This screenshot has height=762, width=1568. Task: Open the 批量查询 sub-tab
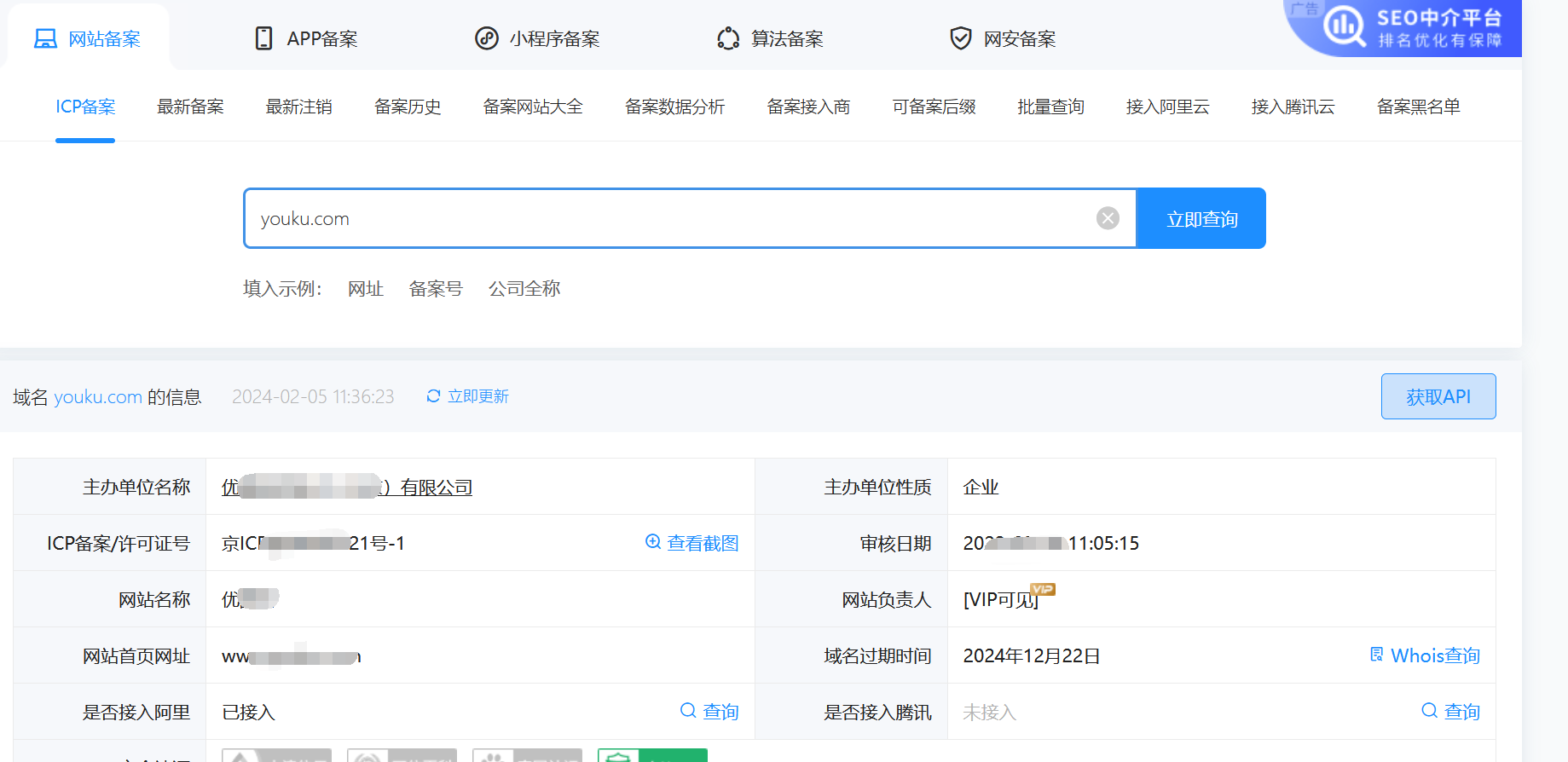coord(1050,107)
